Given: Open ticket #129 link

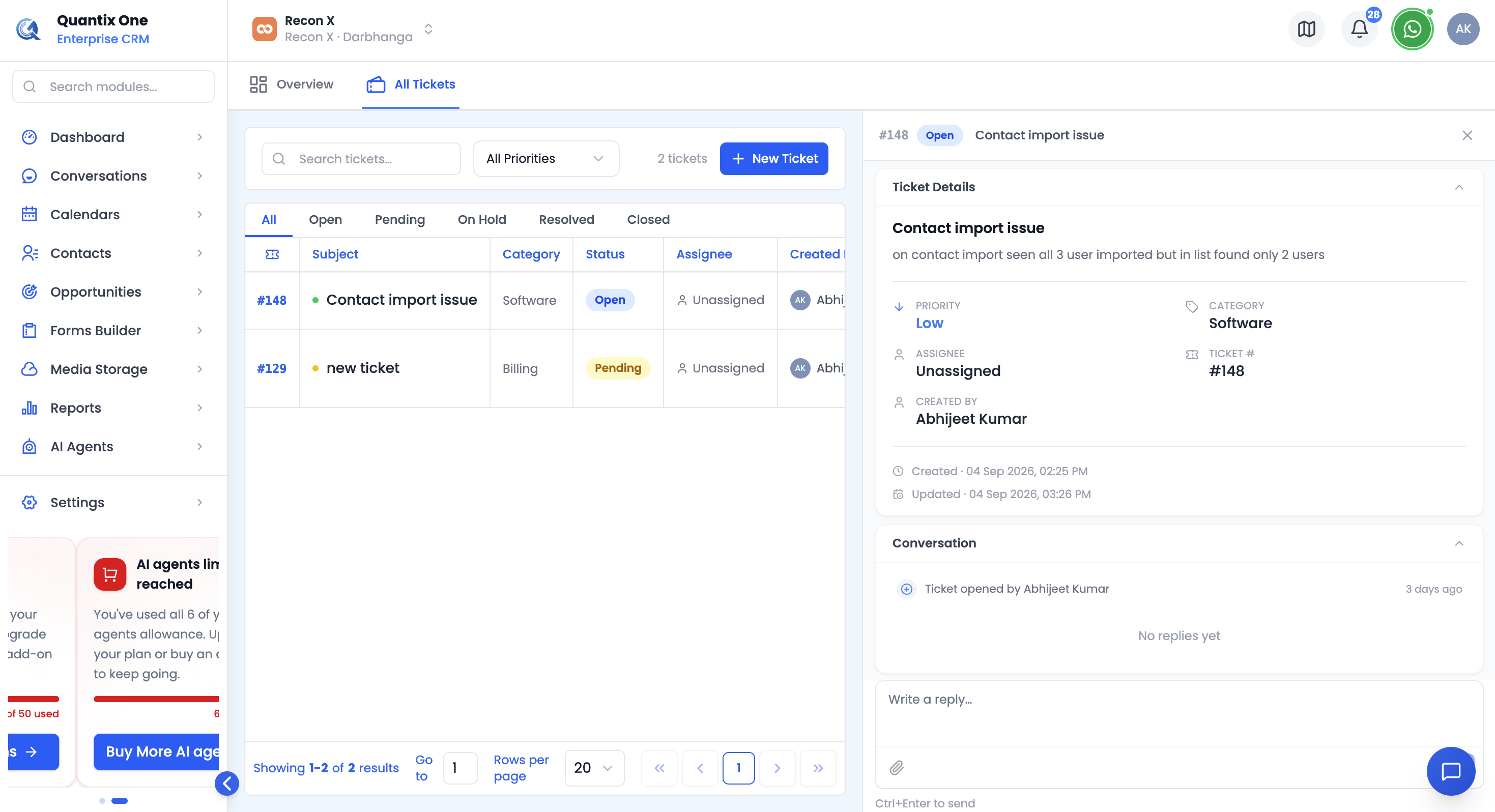Looking at the screenshot, I should click(272, 368).
